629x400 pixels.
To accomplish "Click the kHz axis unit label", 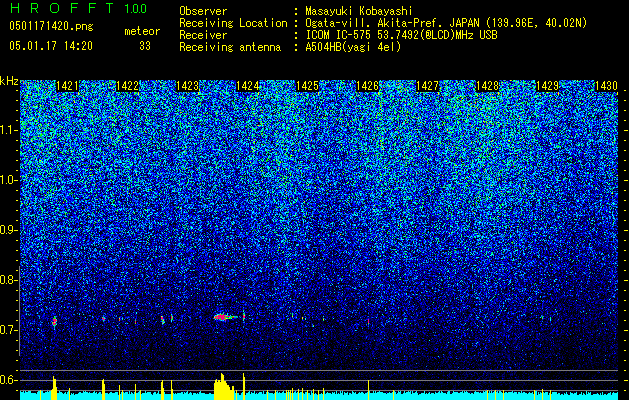I will (9, 81).
